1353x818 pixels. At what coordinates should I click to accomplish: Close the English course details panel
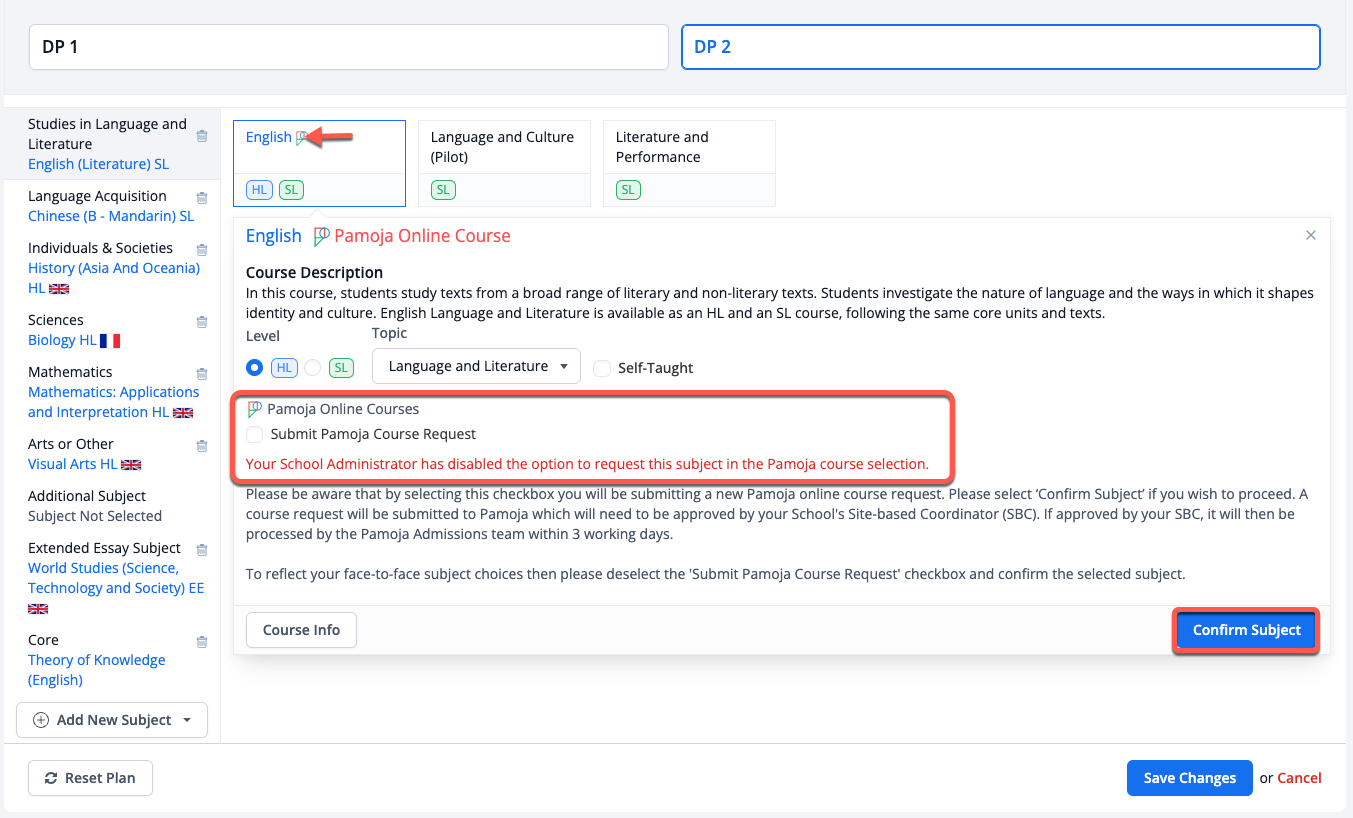pyautogui.click(x=1310, y=236)
